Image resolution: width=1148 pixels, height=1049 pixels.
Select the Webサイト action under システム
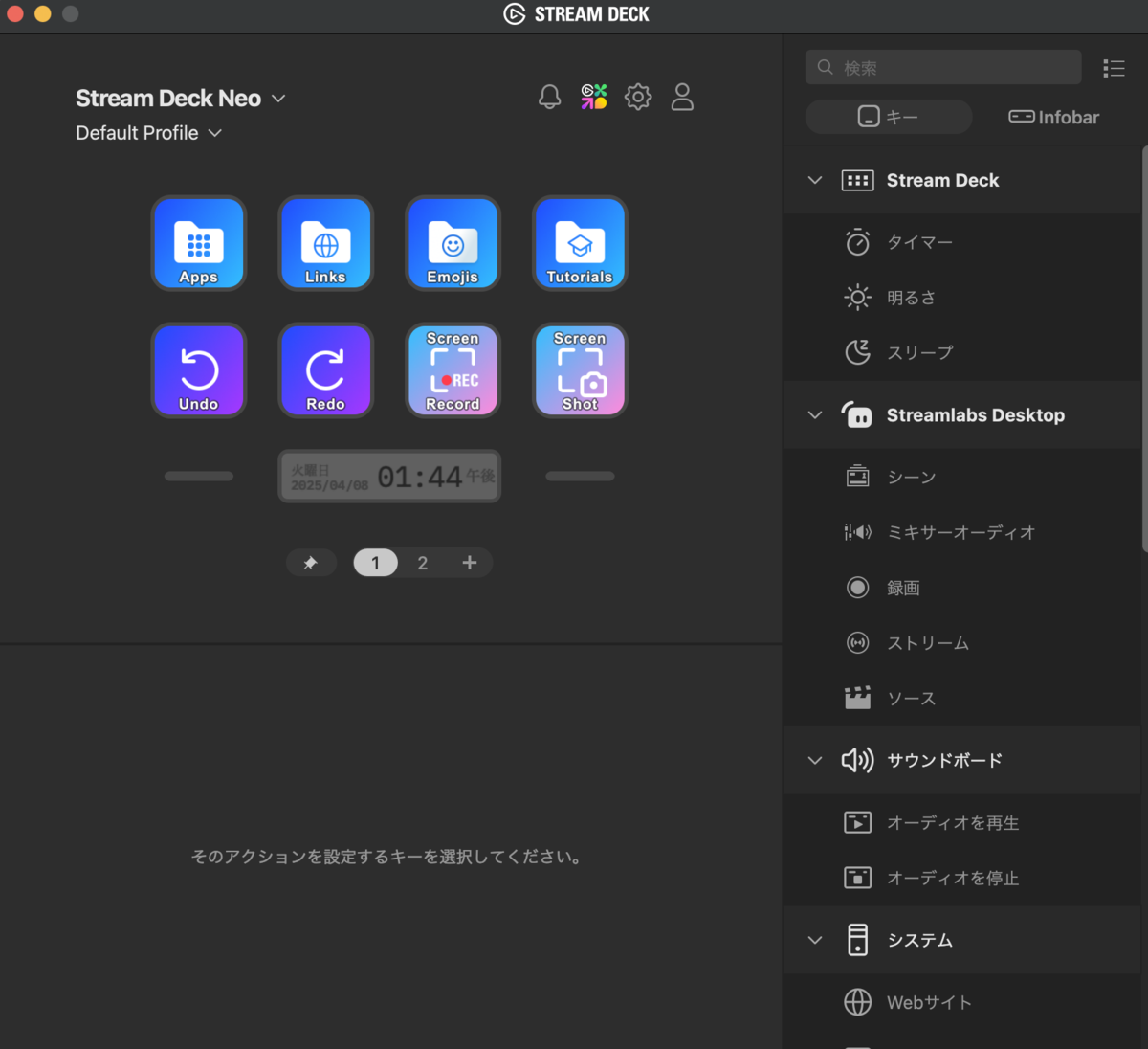[929, 1001]
